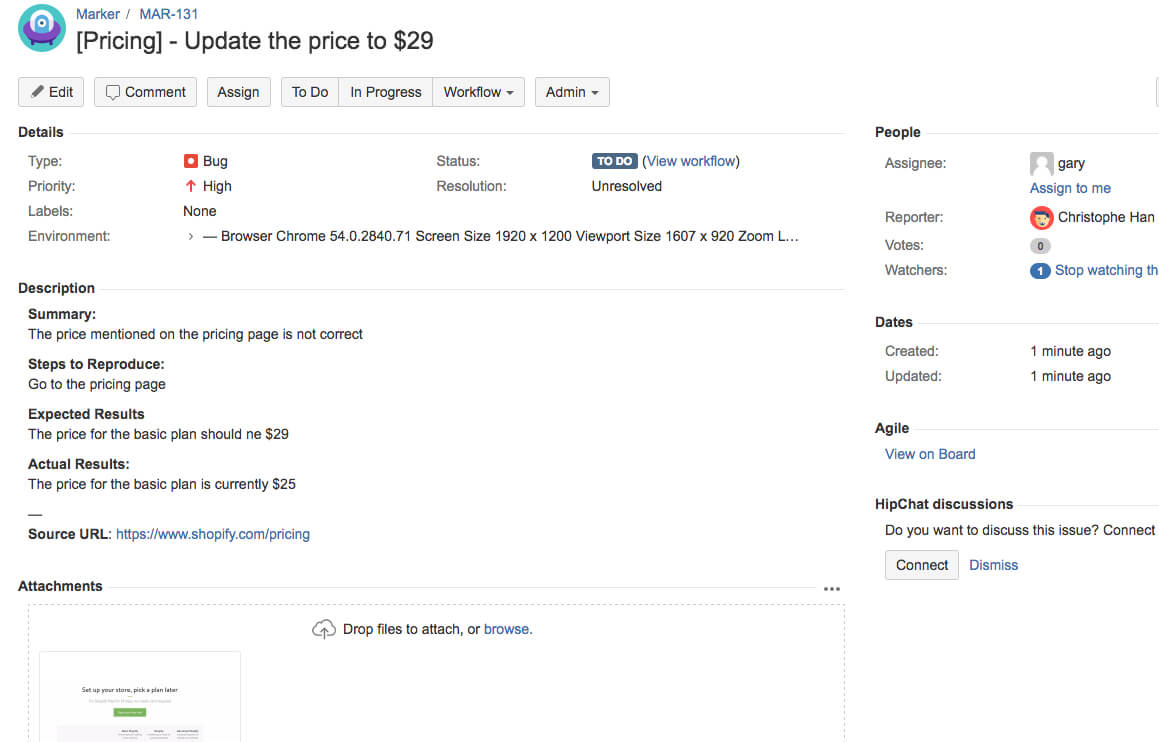Viewport: 1159px width, 742px height.
Task: Click the Assign to me link
Action: click(x=1070, y=188)
